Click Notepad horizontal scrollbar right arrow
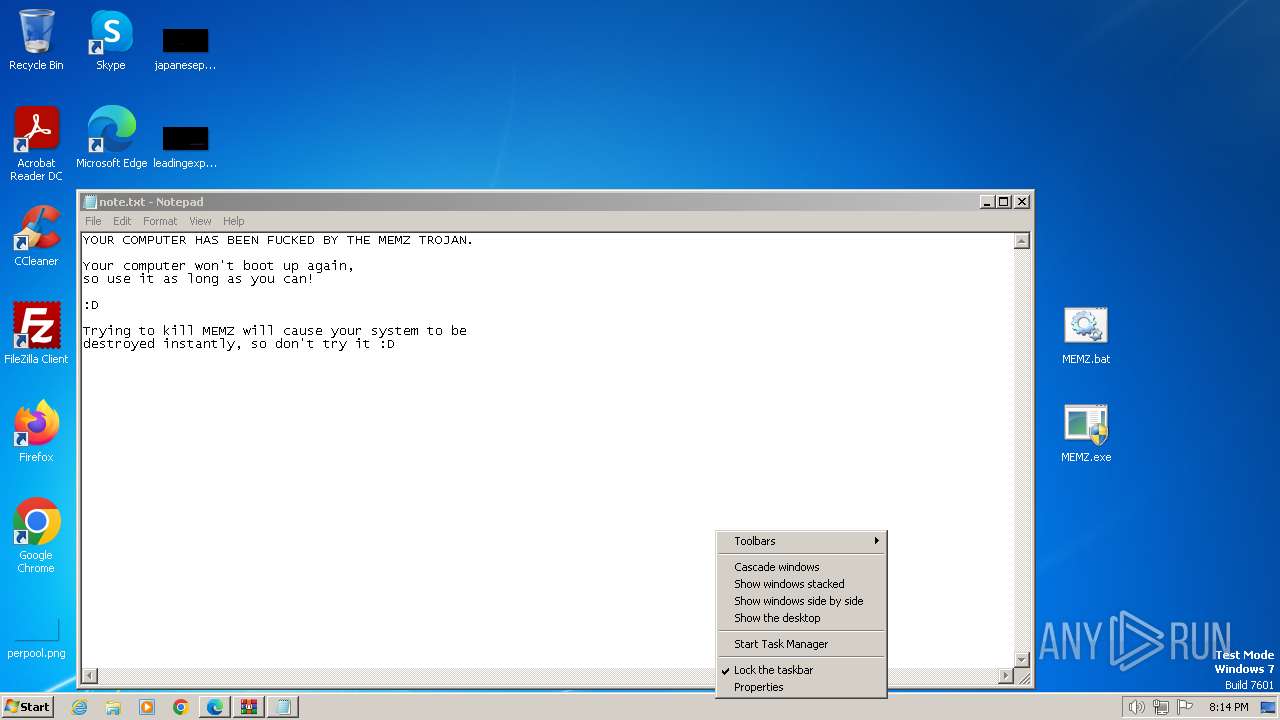Viewport: 1280px width, 720px height. coord(1005,676)
